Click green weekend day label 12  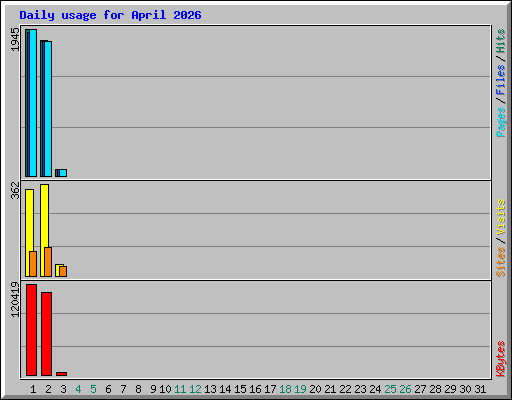(x=195, y=389)
